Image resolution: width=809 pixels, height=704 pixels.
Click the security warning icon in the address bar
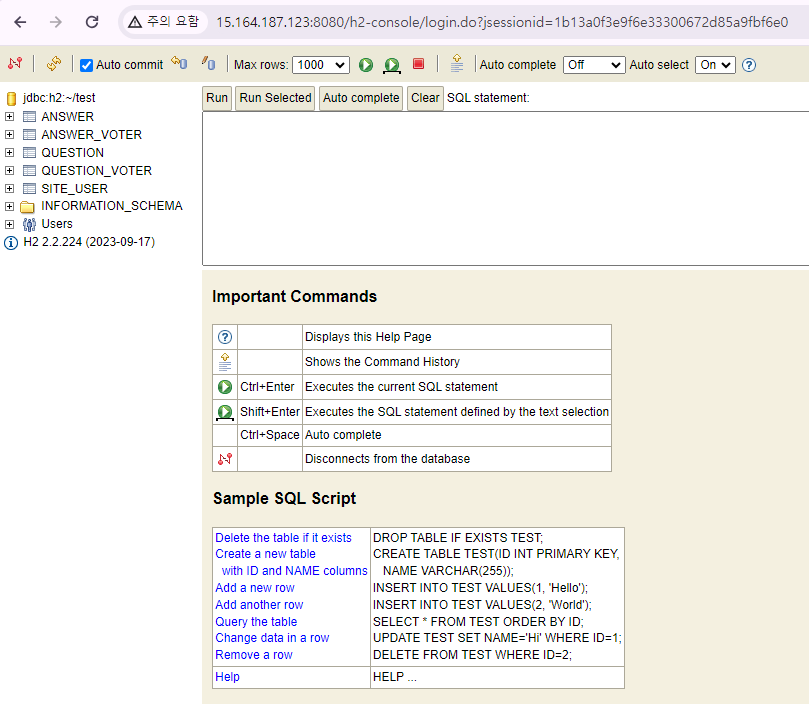pyautogui.click(x=135, y=22)
